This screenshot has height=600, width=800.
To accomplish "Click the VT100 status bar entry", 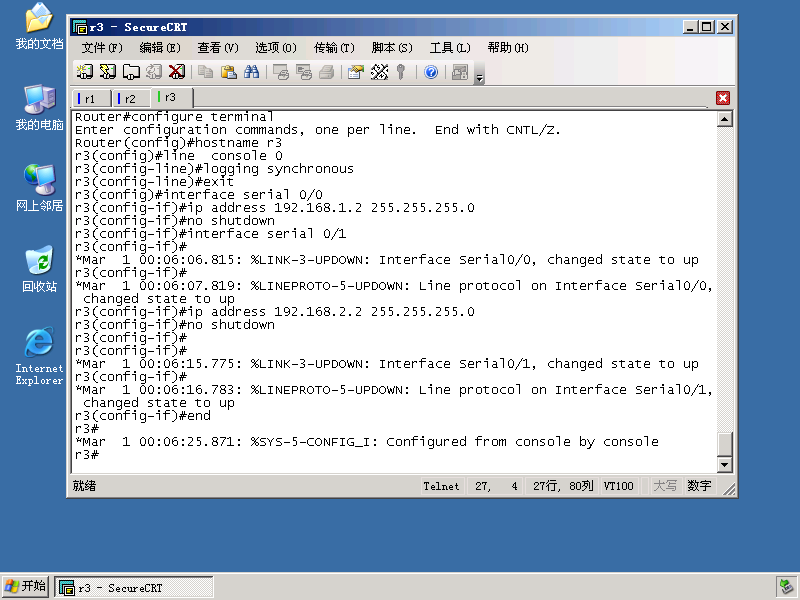I will (618, 486).
